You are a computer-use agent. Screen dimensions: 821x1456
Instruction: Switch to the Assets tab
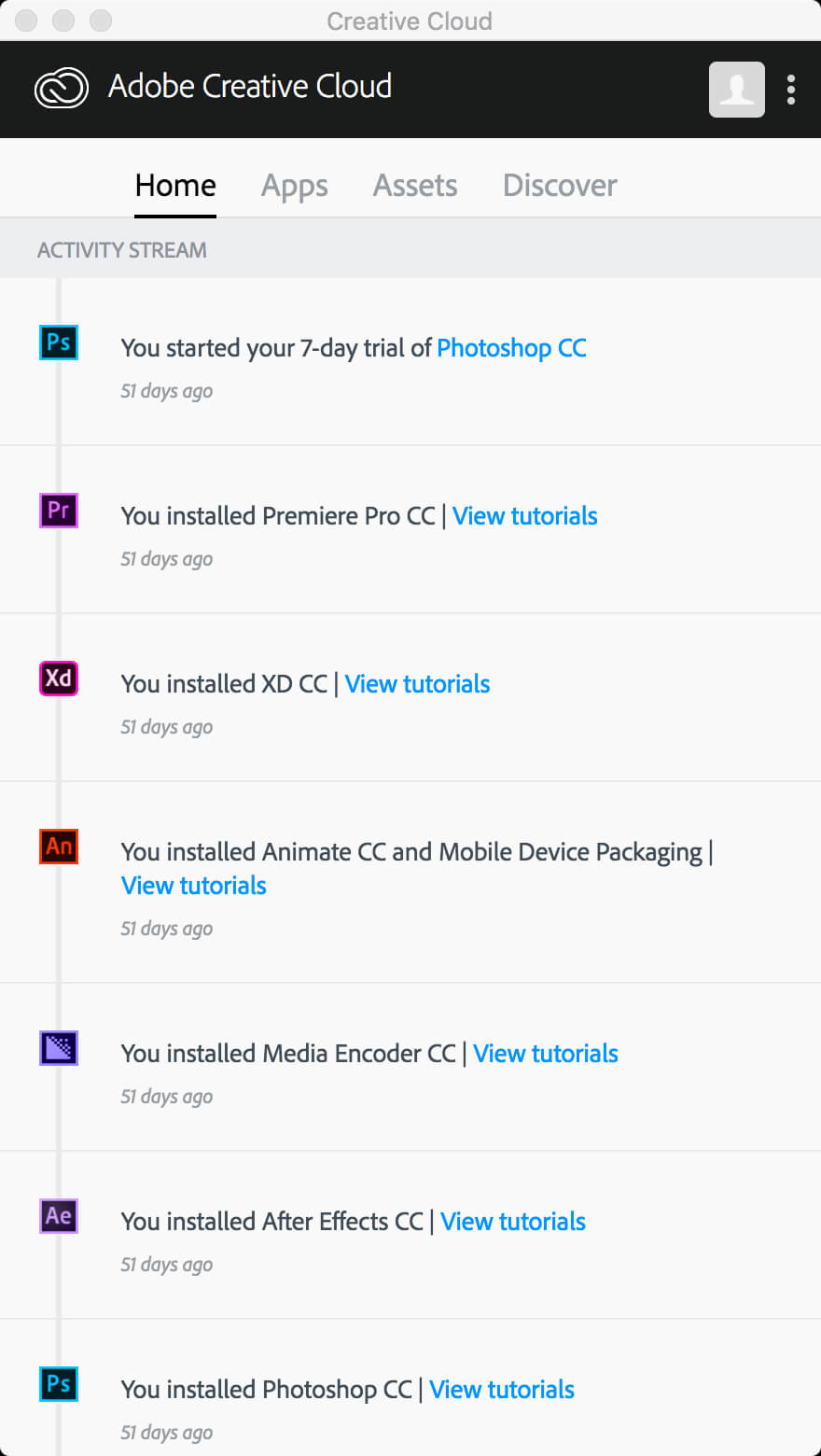[x=415, y=186]
